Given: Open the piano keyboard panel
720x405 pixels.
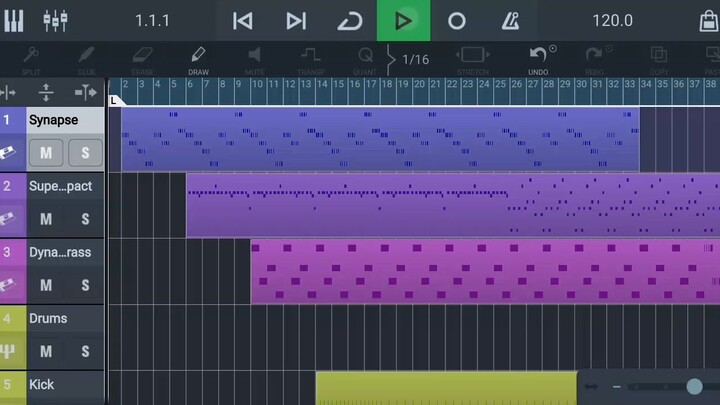Looking at the screenshot, I should (16, 20).
